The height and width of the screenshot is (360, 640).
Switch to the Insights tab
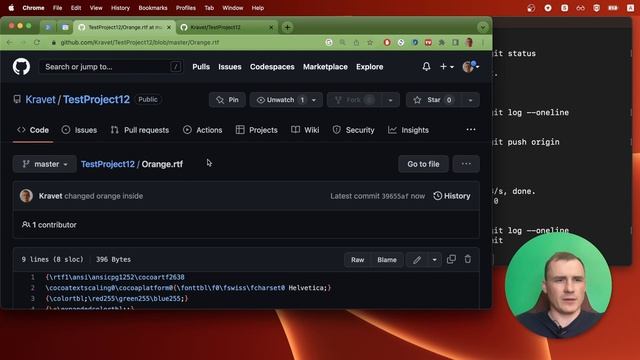[409, 130]
